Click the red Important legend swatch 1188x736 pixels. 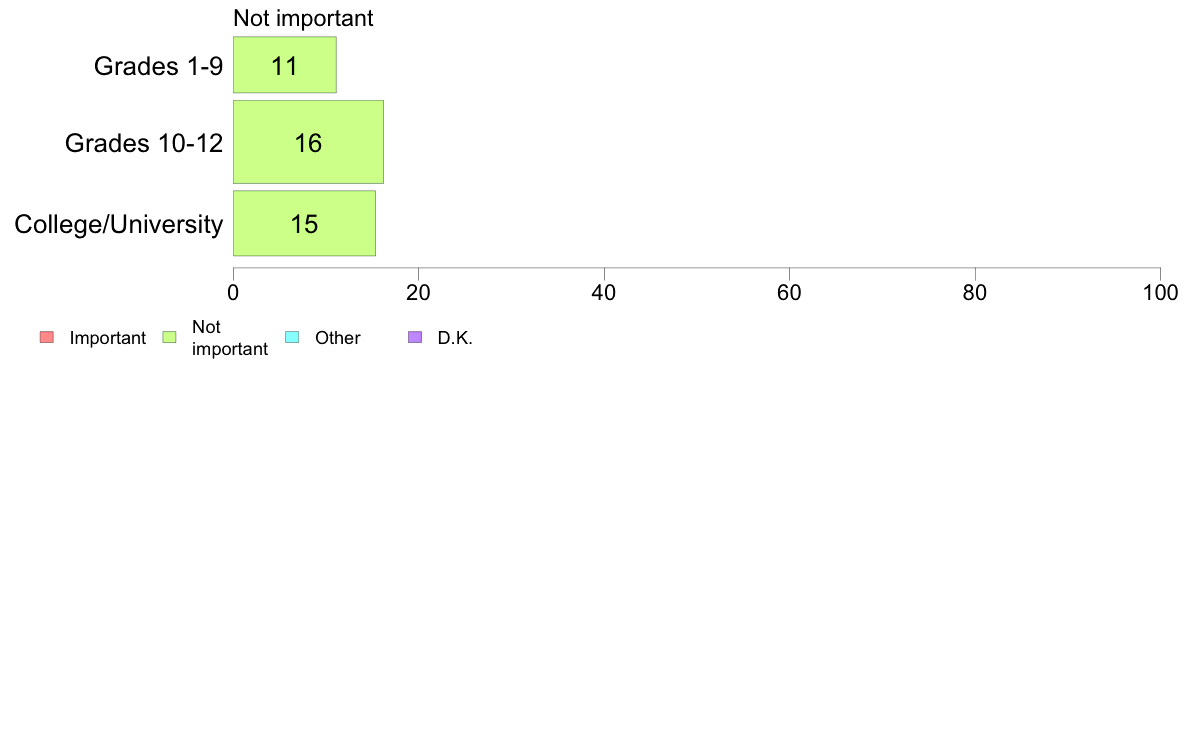point(47,337)
